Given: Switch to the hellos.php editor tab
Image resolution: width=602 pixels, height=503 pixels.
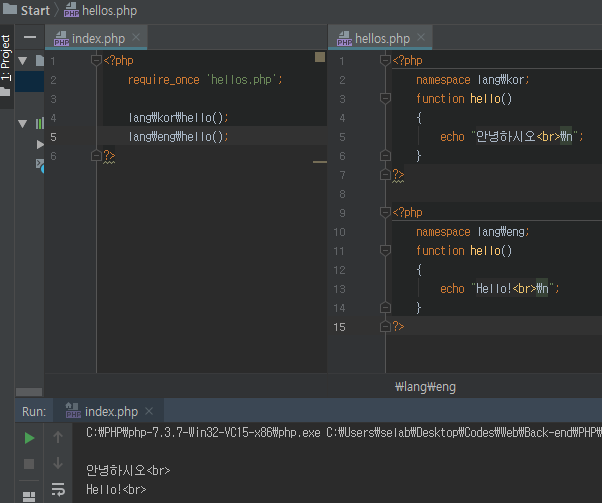Looking at the screenshot, I should (x=381, y=38).
